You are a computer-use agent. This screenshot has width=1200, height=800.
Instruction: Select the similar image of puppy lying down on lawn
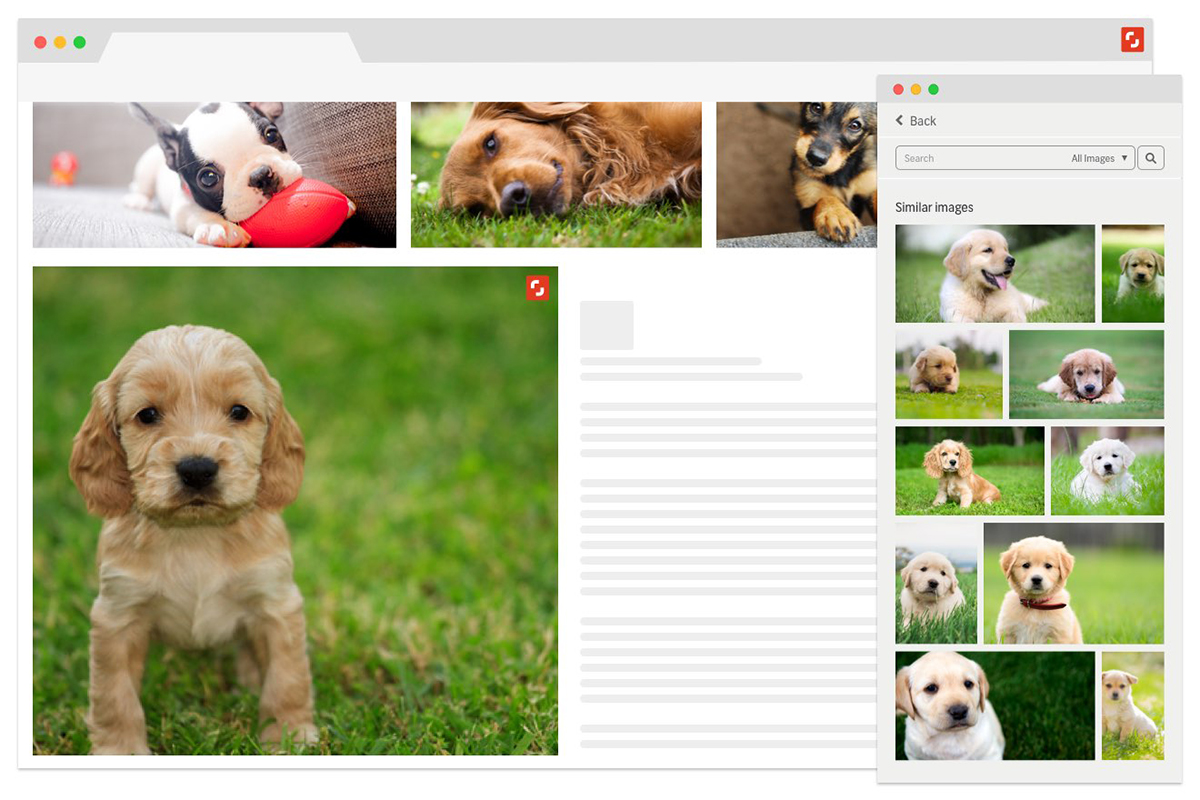(1086, 374)
